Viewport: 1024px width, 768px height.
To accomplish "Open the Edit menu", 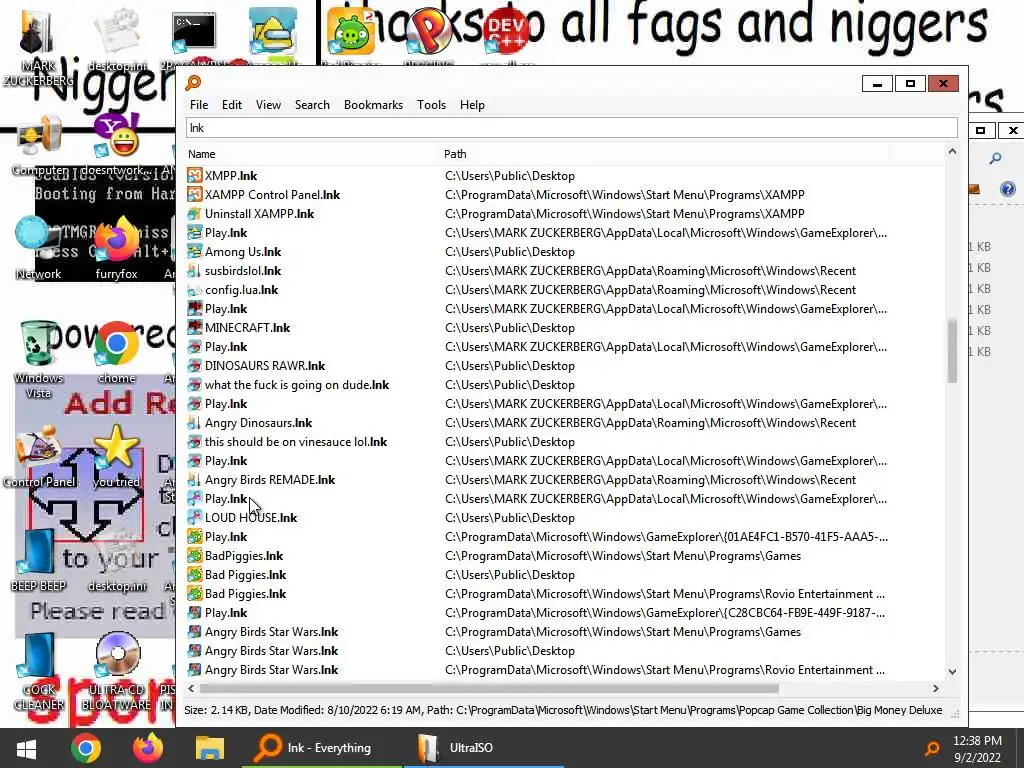I will pyautogui.click(x=232, y=105).
